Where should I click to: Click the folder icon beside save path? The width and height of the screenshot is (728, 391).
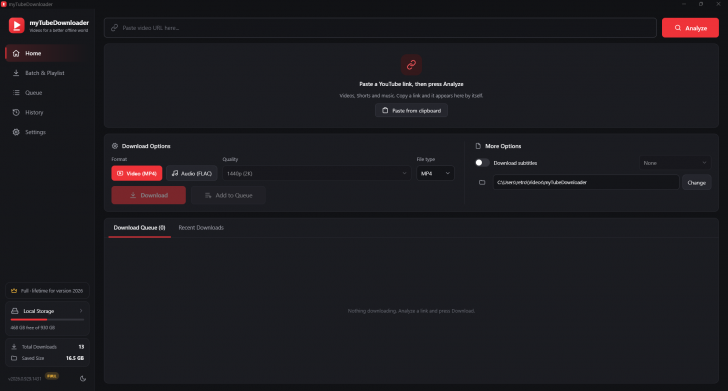[482, 182]
